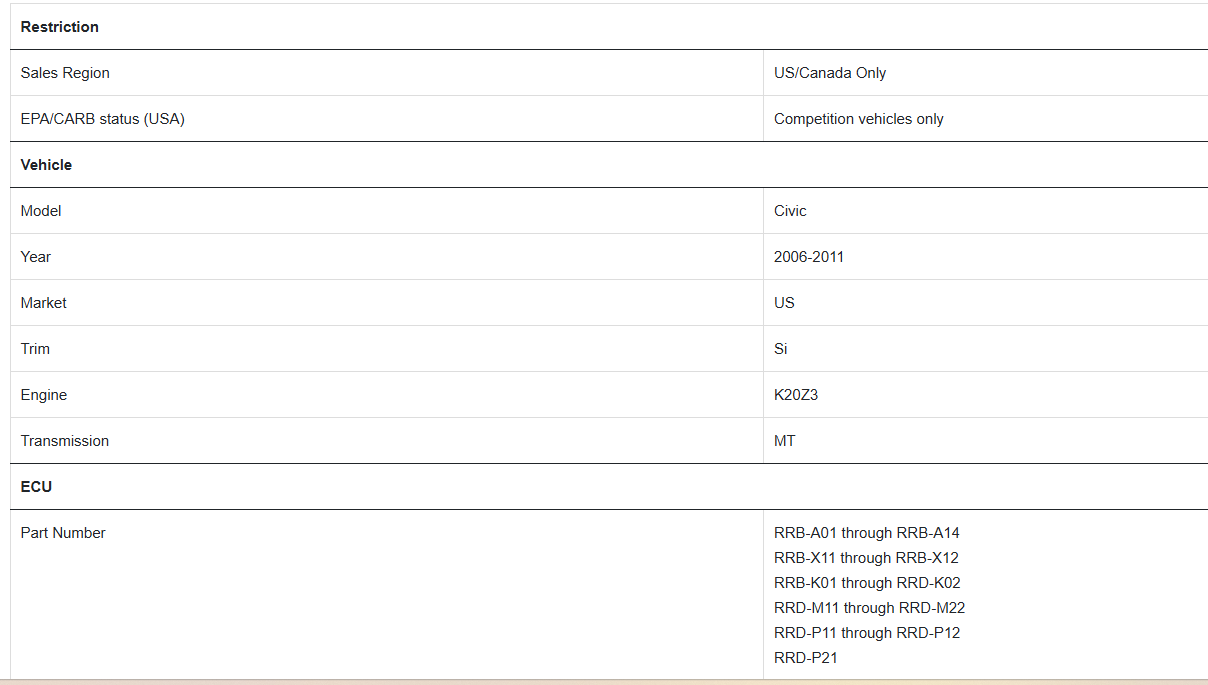
Task: Select the RRD-P21 part number
Action: [805, 658]
